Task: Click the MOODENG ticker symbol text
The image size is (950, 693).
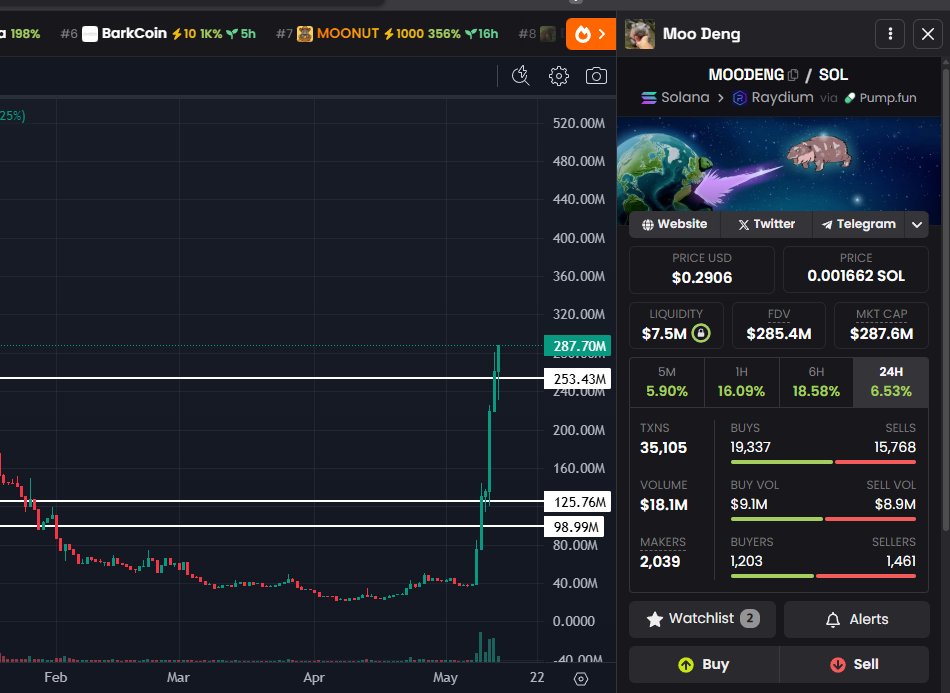Action: point(746,75)
